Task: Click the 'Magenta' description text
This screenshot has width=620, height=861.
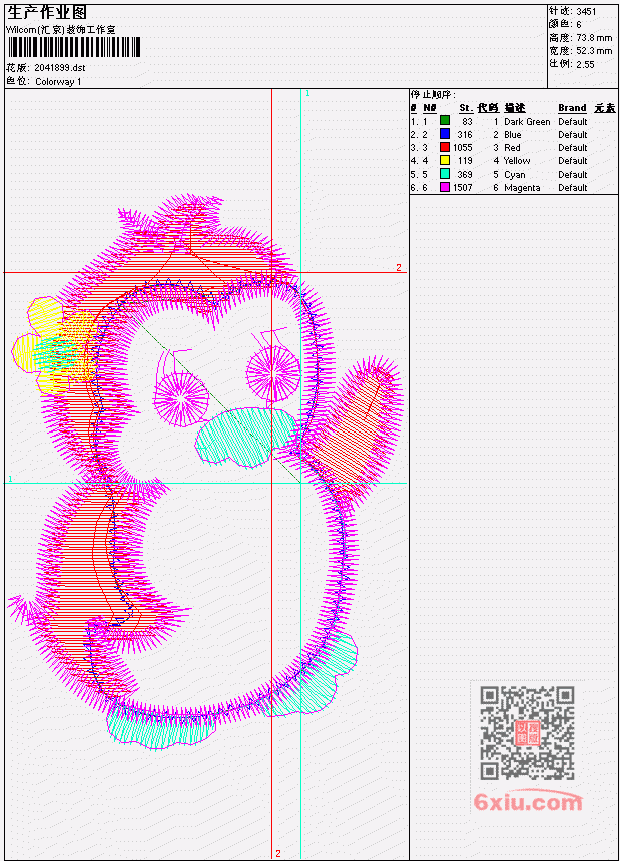Action: tap(522, 188)
